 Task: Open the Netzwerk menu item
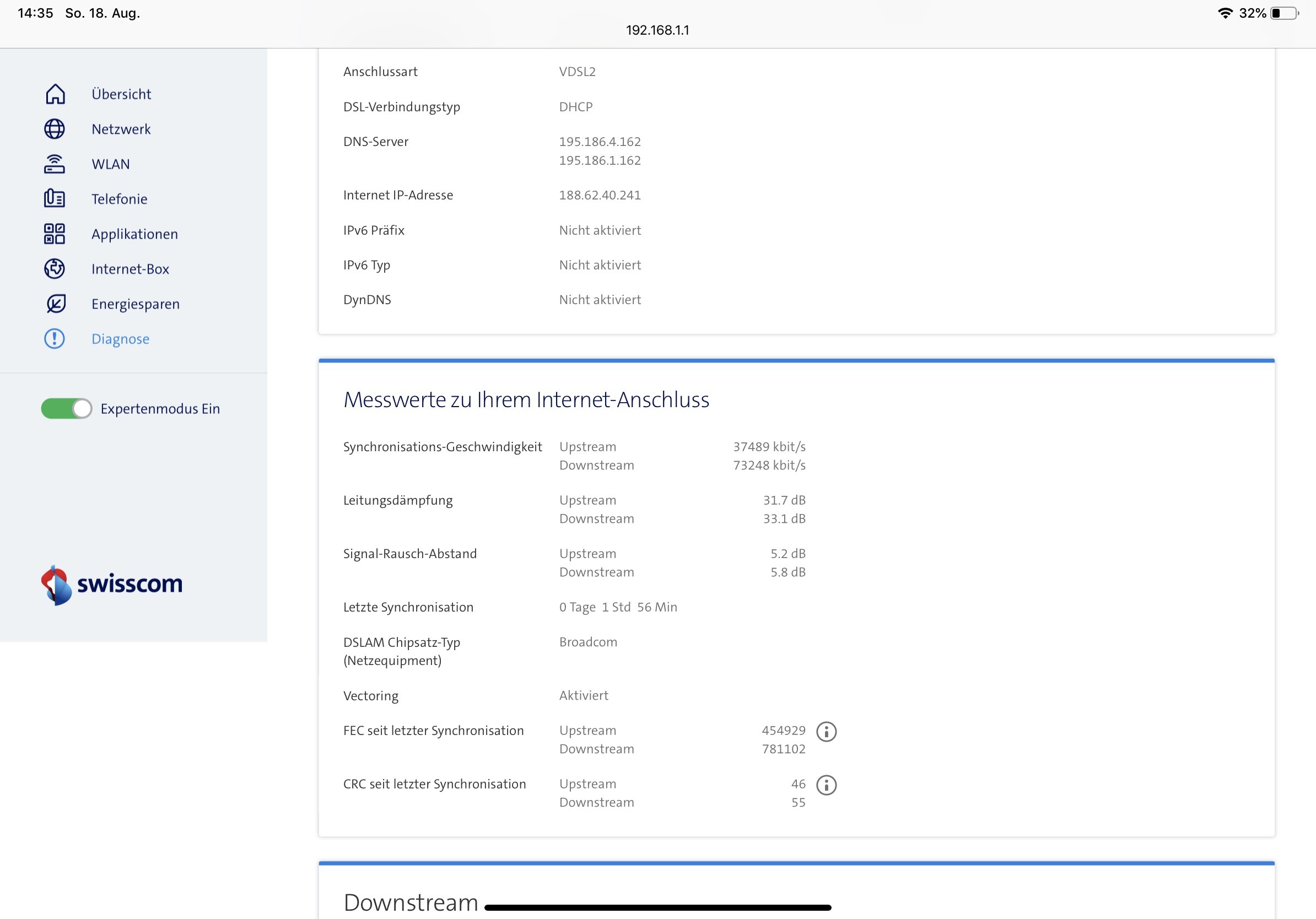121,129
